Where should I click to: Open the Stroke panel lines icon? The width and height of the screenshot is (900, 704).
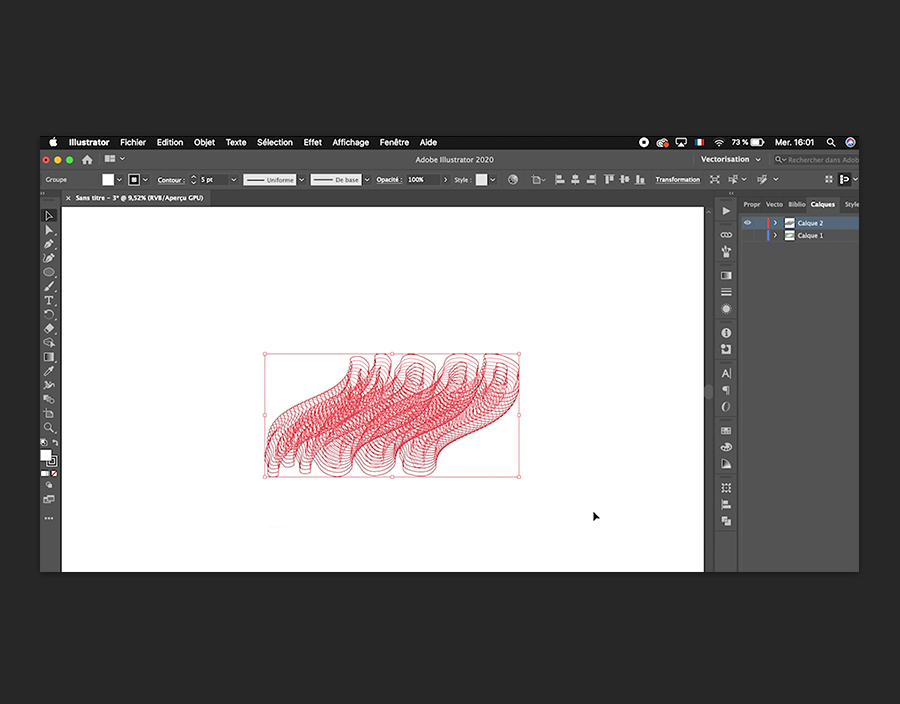click(726, 292)
